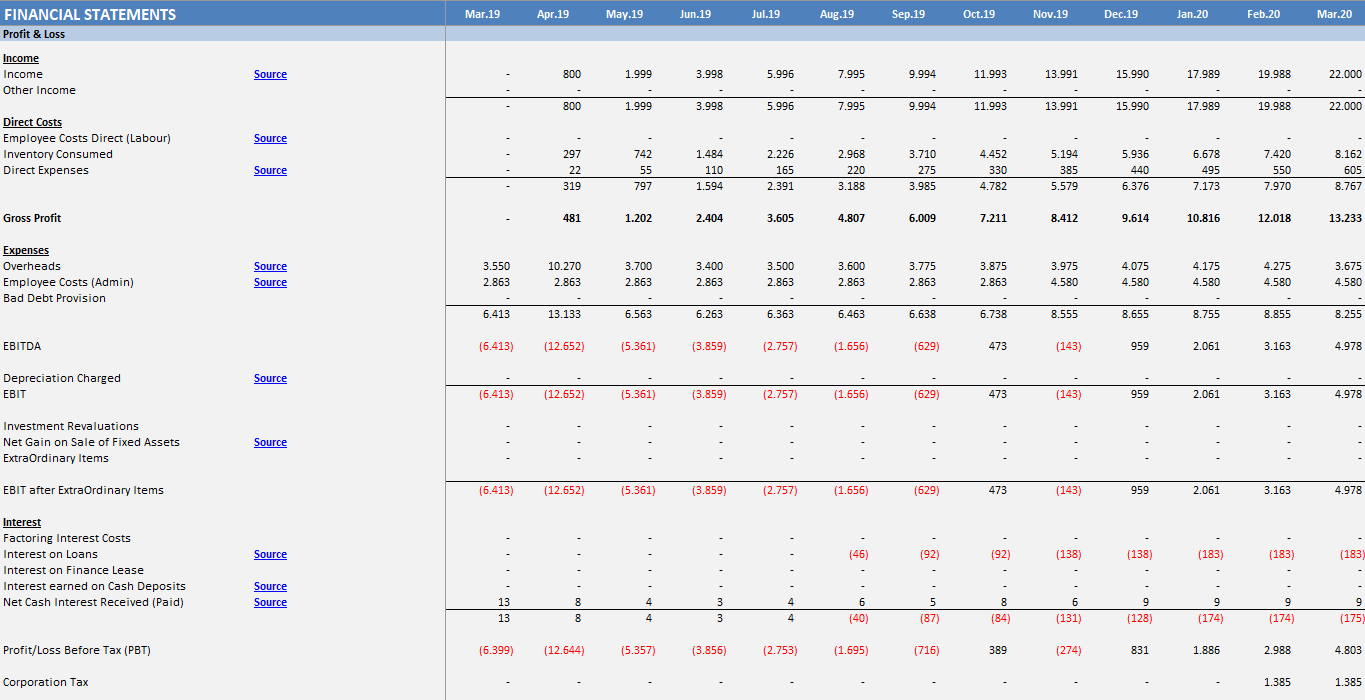Open the Source link next to Income
1365x700 pixels.
point(270,74)
